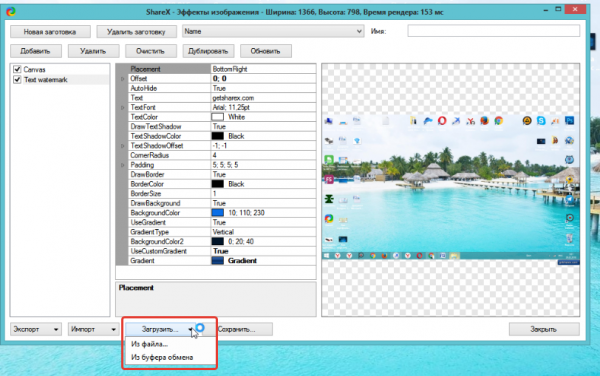This screenshot has height=376, width=600.
Task: Click the BorderColor Black swatch
Action: click(x=217, y=184)
